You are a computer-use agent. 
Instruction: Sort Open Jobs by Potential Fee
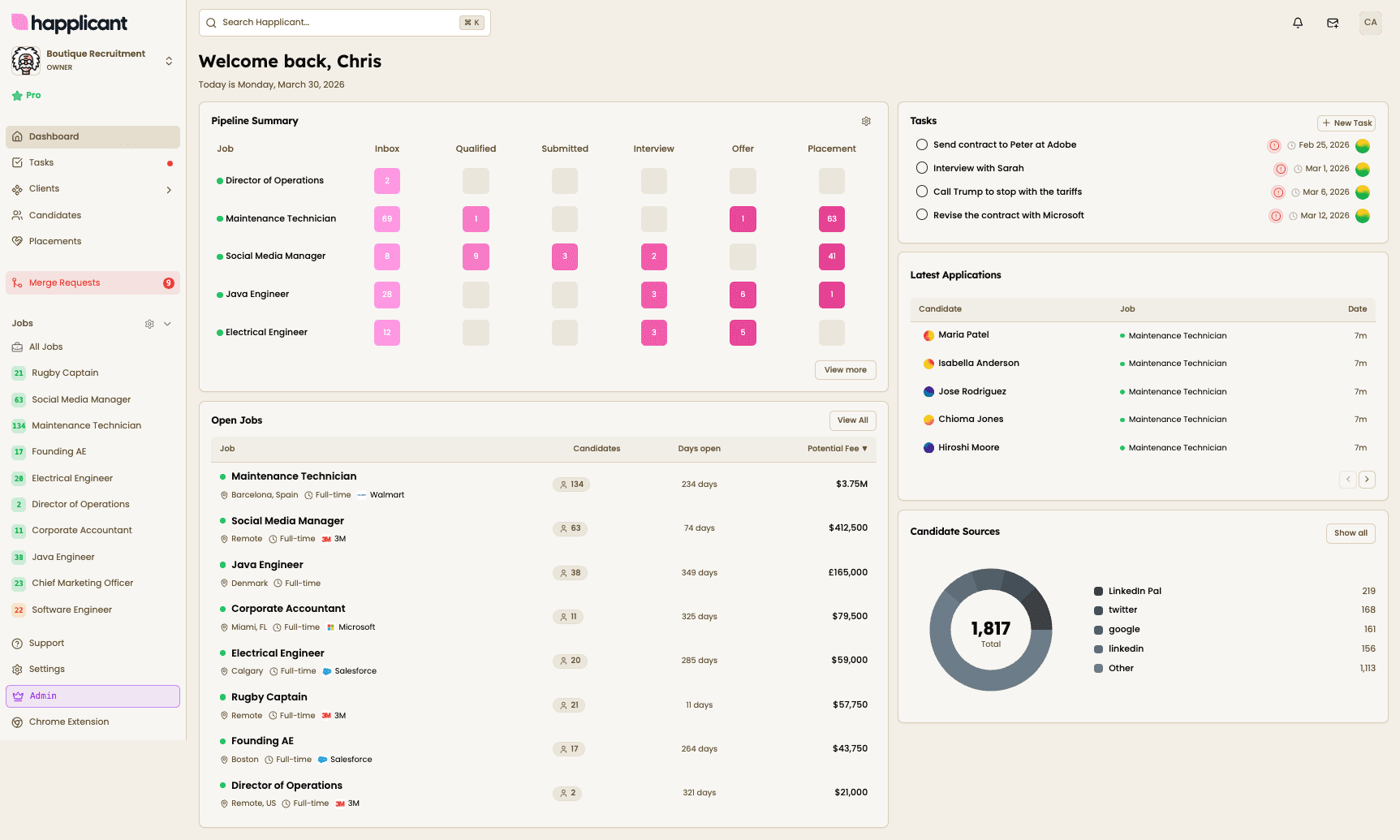pos(837,449)
